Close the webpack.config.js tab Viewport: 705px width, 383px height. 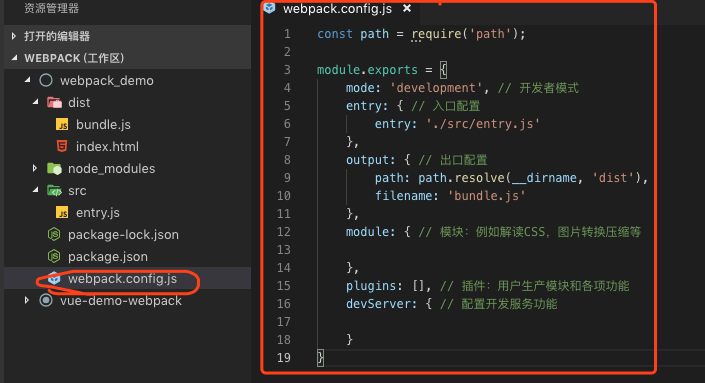[x=407, y=9]
